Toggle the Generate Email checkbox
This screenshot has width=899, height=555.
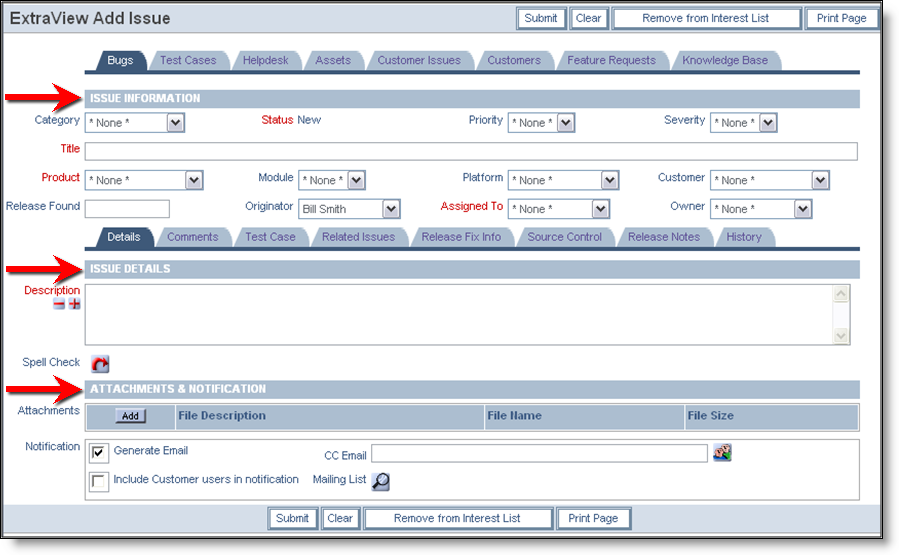coord(99,453)
